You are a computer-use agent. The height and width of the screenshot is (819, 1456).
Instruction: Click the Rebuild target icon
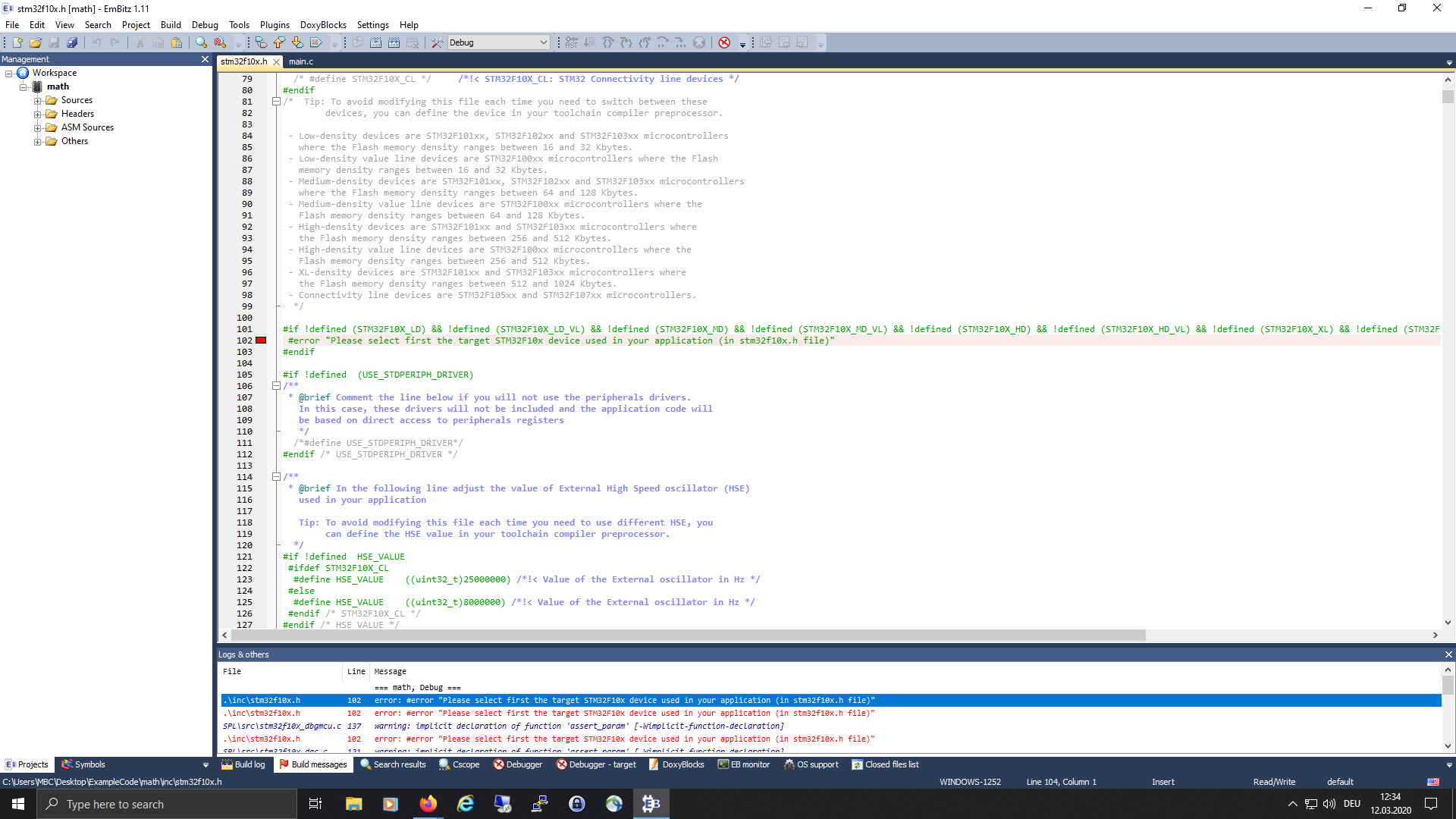pyautogui.click(x=394, y=42)
